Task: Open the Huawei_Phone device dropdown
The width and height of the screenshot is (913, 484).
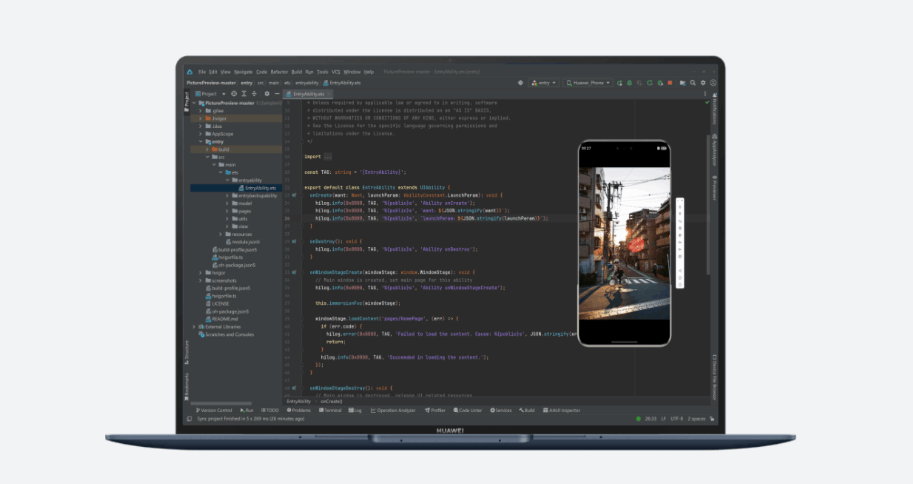Action: 588,83
